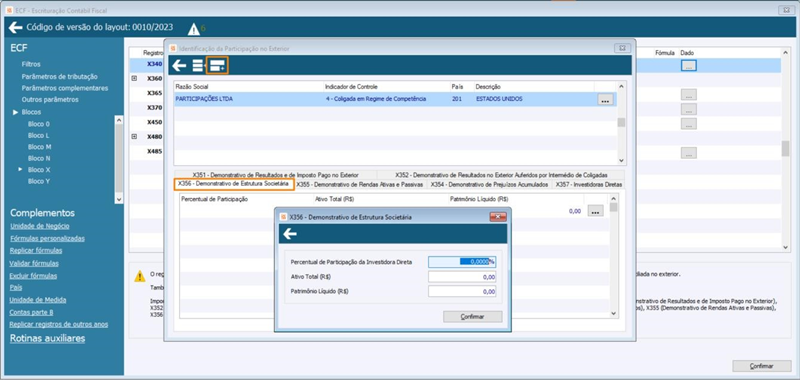Viewport: 800px width, 380px height.
Task: Open Fórmulas personalizadas link
Action: 47,238
